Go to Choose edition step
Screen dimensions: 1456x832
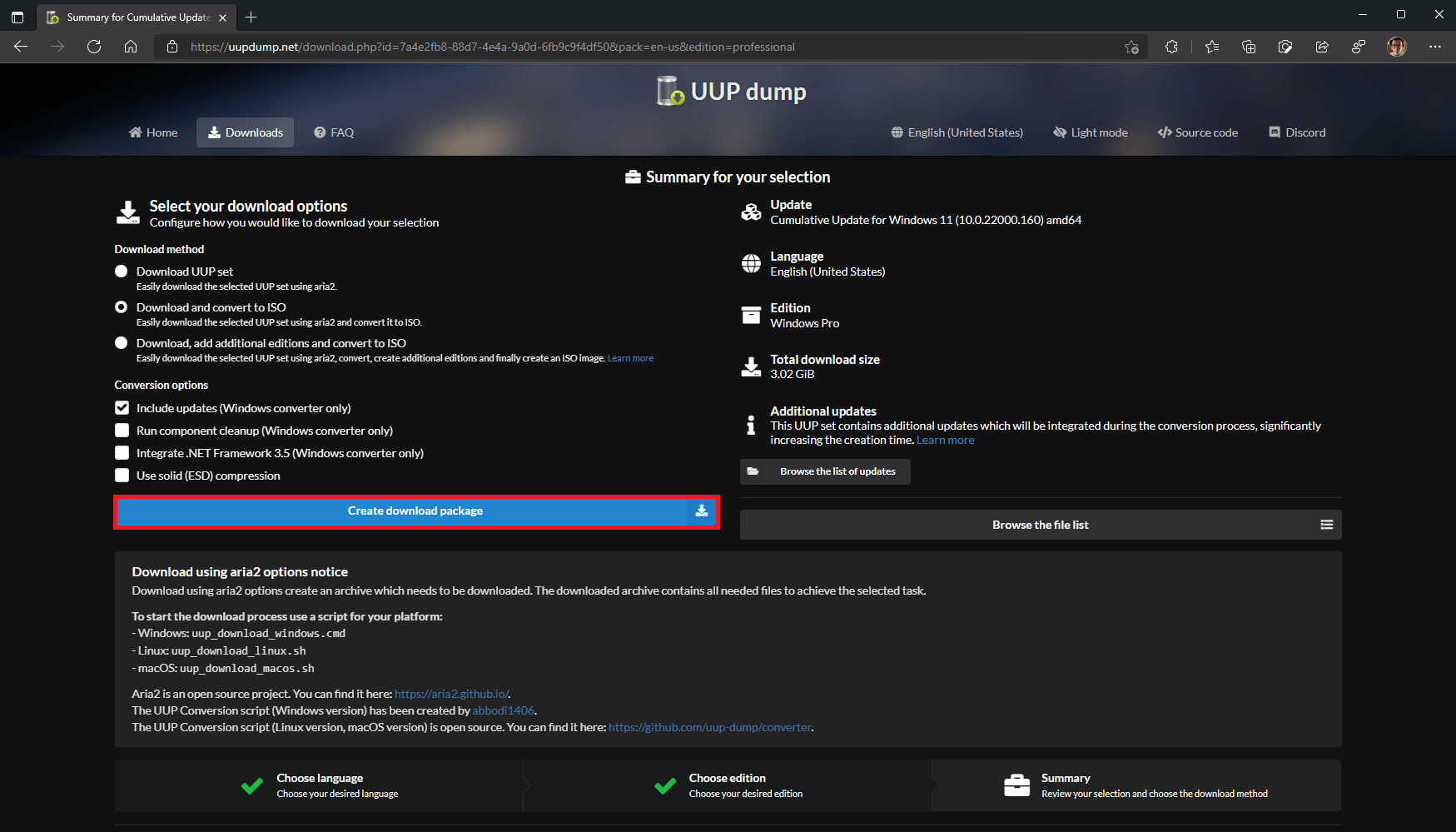pyautogui.click(x=728, y=785)
